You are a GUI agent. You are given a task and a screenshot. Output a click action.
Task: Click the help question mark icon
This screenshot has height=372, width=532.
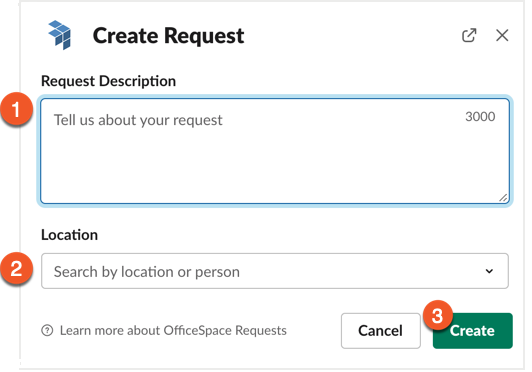47,330
